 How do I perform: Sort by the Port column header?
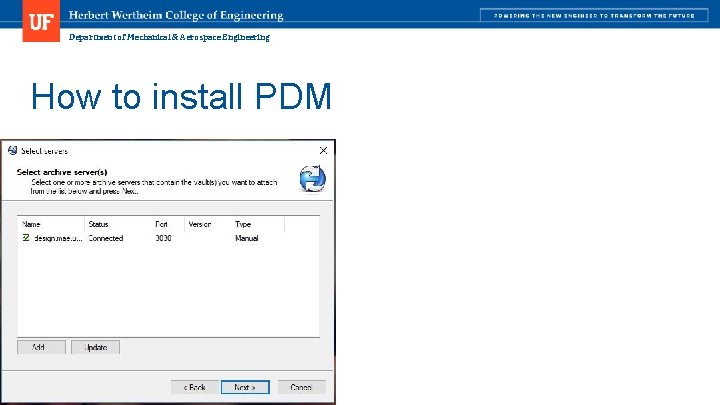point(168,224)
